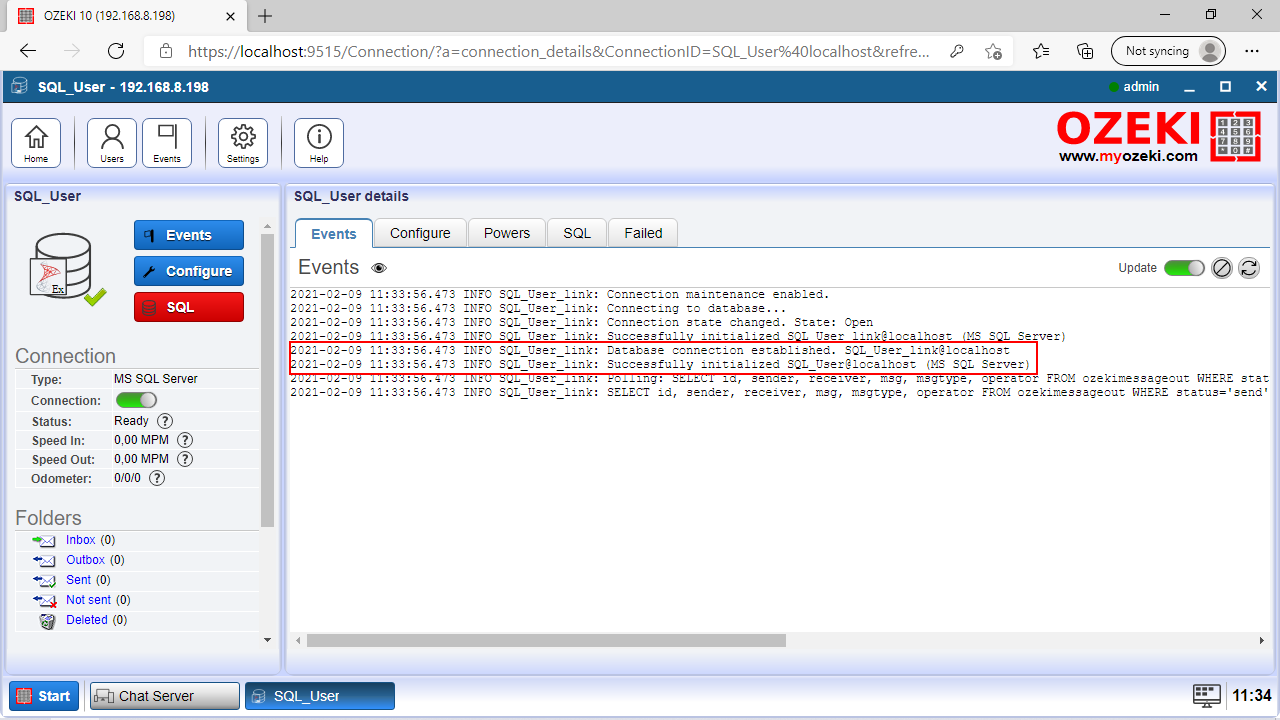Open the Inbox folder link
Viewport: 1280px width, 720px height.
pos(80,540)
